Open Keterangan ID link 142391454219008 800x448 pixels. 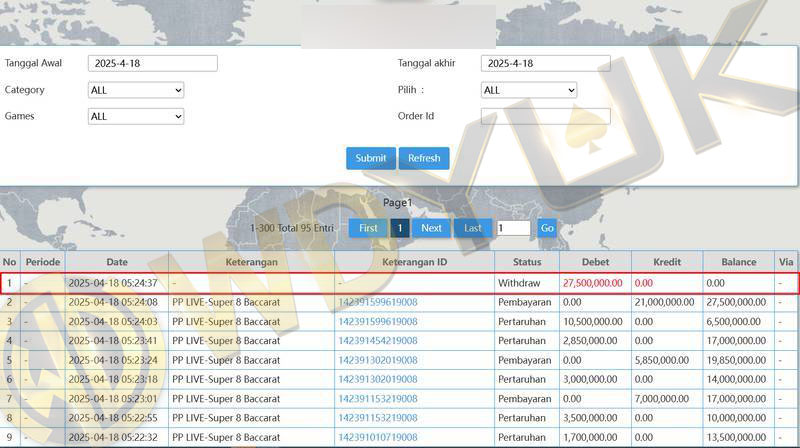(x=377, y=341)
